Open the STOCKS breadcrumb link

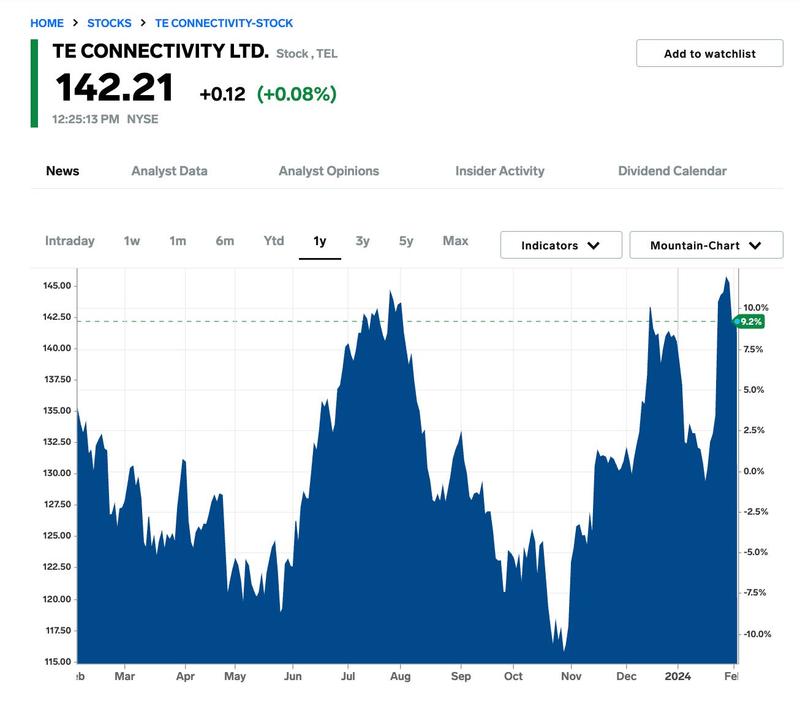click(x=109, y=23)
